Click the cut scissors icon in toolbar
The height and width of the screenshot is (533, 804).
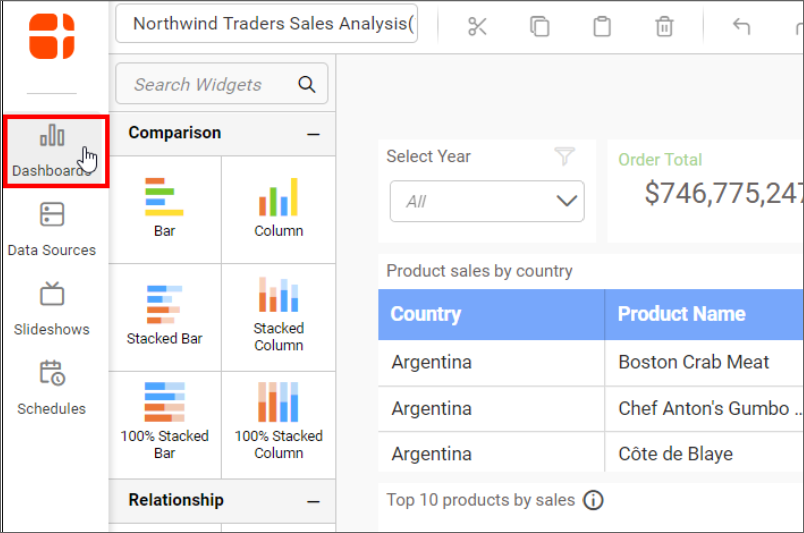tap(477, 27)
